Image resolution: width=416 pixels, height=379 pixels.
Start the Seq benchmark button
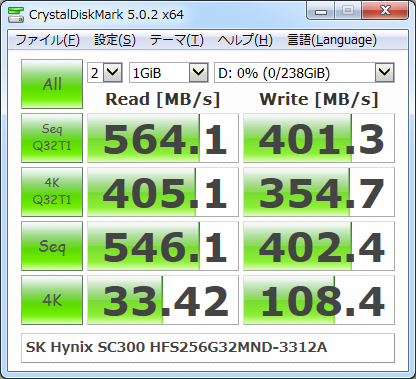click(x=52, y=246)
